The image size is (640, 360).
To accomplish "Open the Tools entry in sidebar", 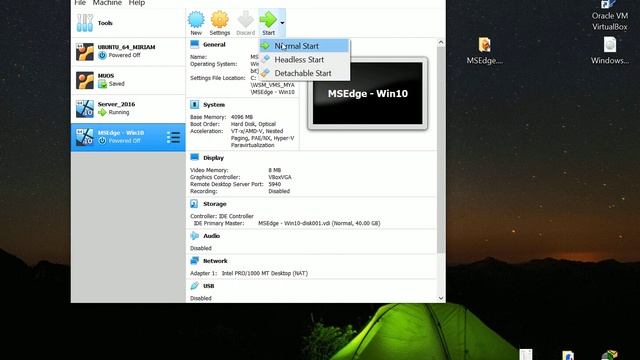I will coord(128,23).
